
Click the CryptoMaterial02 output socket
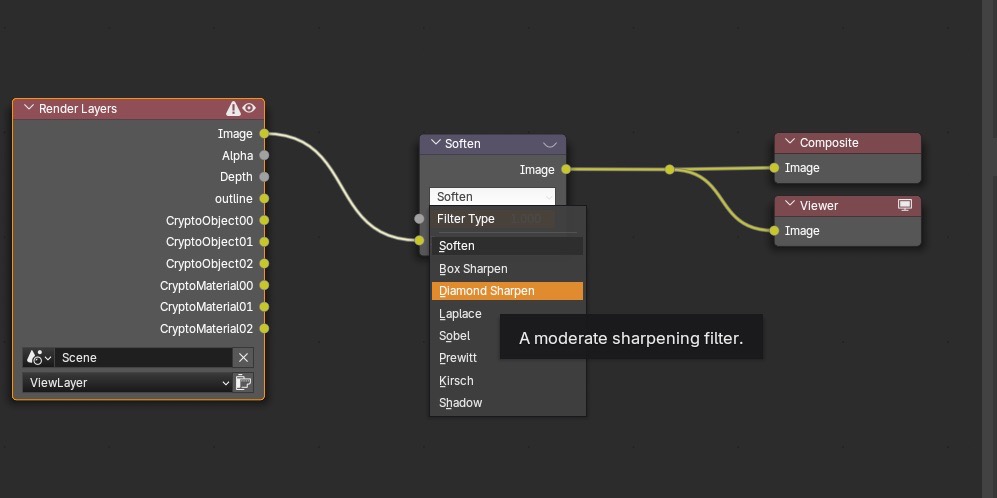click(264, 328)
